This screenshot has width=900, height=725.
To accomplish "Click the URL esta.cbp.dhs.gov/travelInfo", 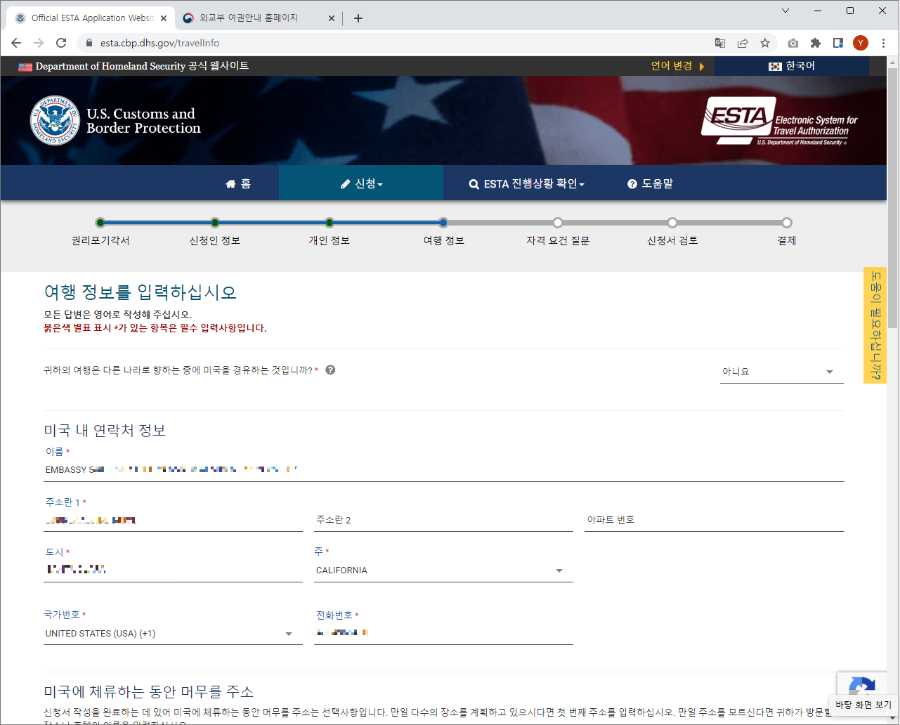I will pyautogui.click(x=160, y=43).
